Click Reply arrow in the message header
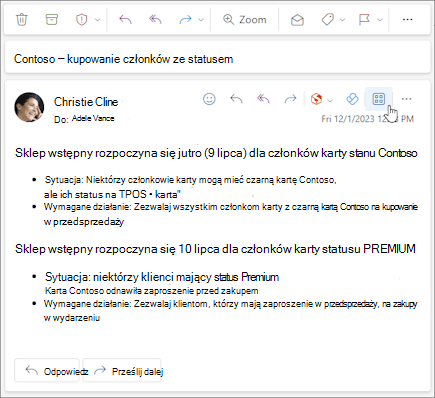The width and height of the screenshot is (435, 398). tap(236, 99)
